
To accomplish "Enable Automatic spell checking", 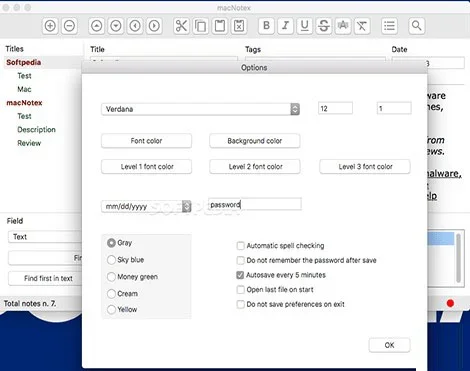I will tap(240, 246).
